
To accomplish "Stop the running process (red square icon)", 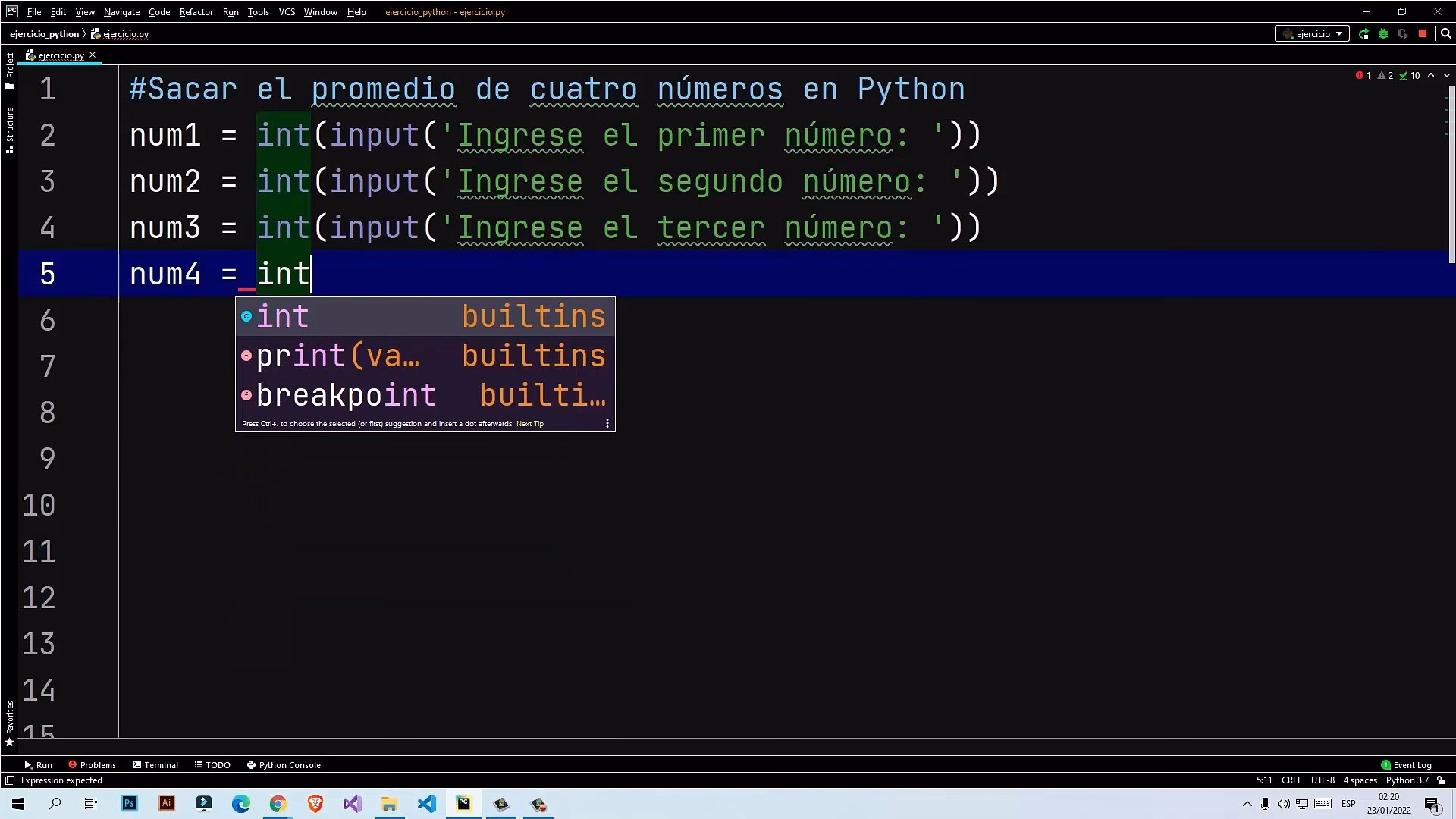I will tap(1423, 33).
